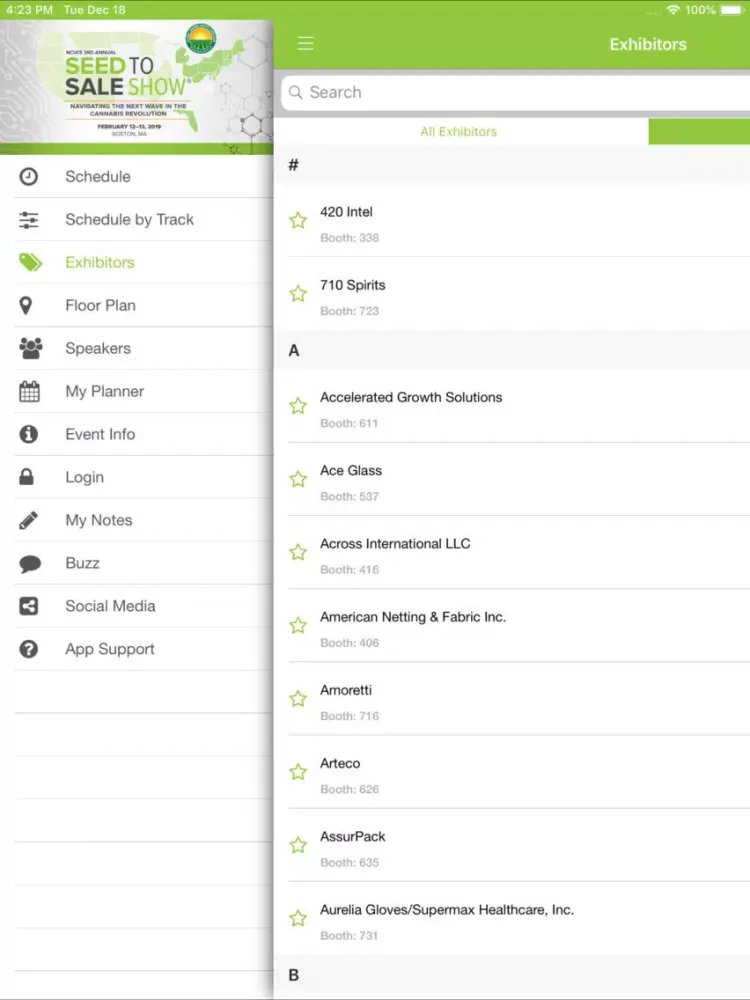Screen dimensions: 750x1000
Task: Click the App Support question icon
Action: tap(29, 649)
